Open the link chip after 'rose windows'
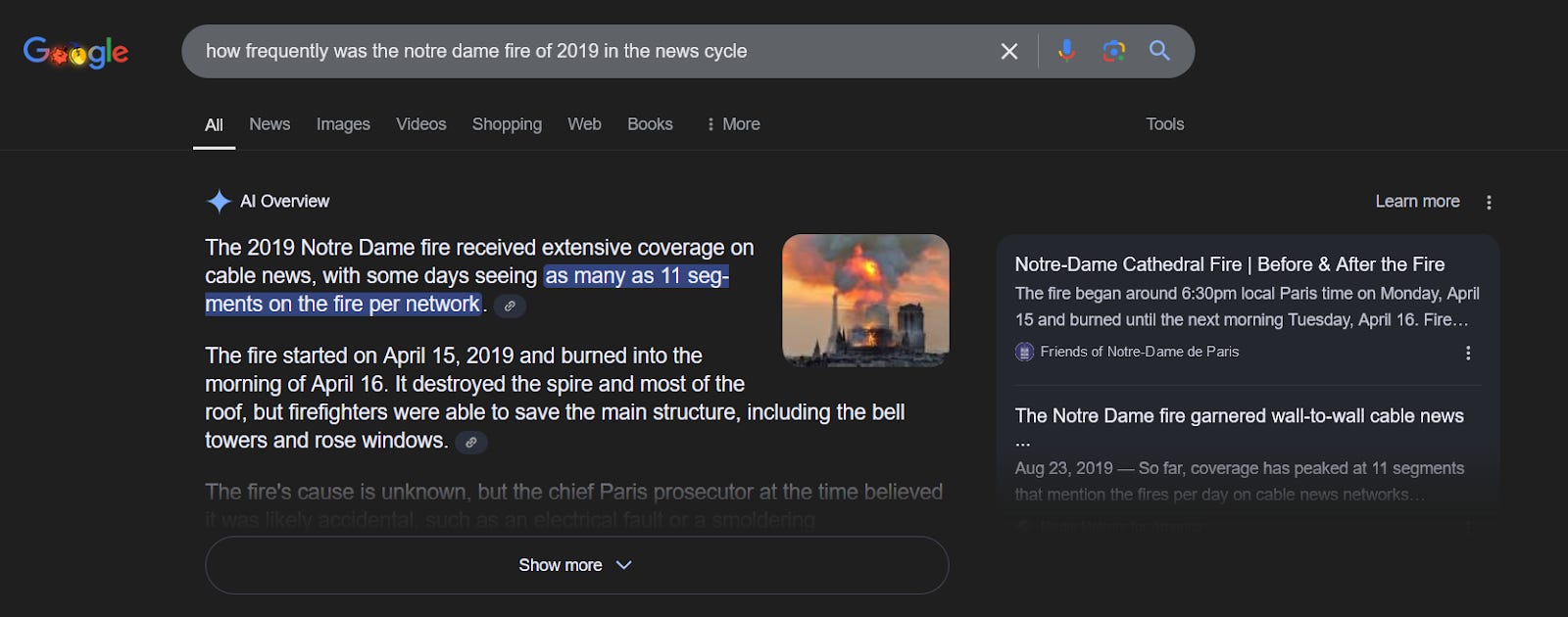Screen dimensions: 1568x617 [471, 442]
